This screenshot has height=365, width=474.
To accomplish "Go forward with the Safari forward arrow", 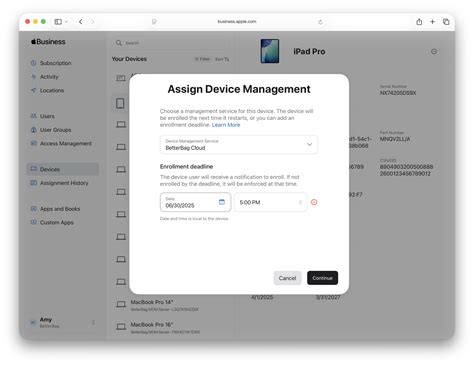I will (93, 22).
